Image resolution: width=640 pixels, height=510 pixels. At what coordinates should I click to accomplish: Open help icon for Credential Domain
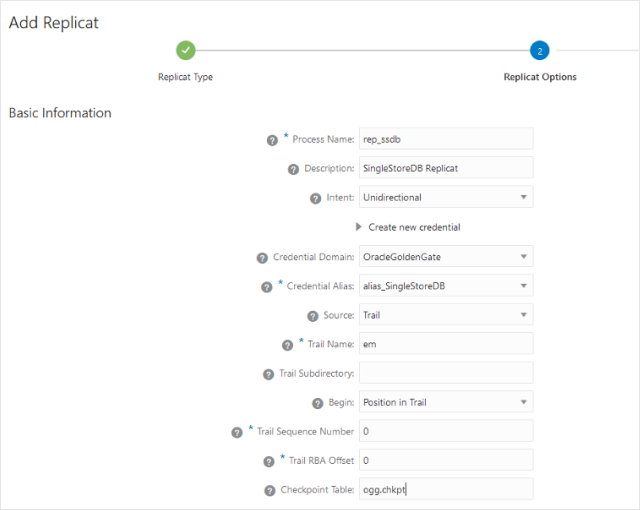tap(262, 258)
